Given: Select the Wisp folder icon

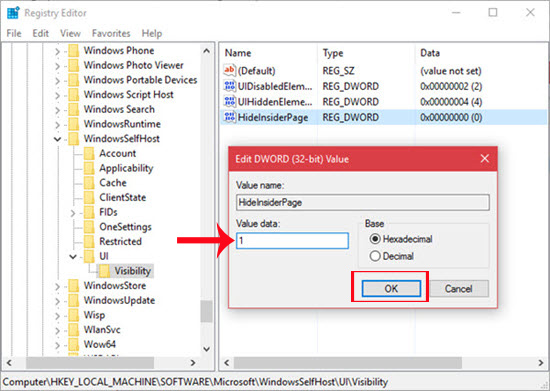Looking at the screenshot, I should pos(73,316).
